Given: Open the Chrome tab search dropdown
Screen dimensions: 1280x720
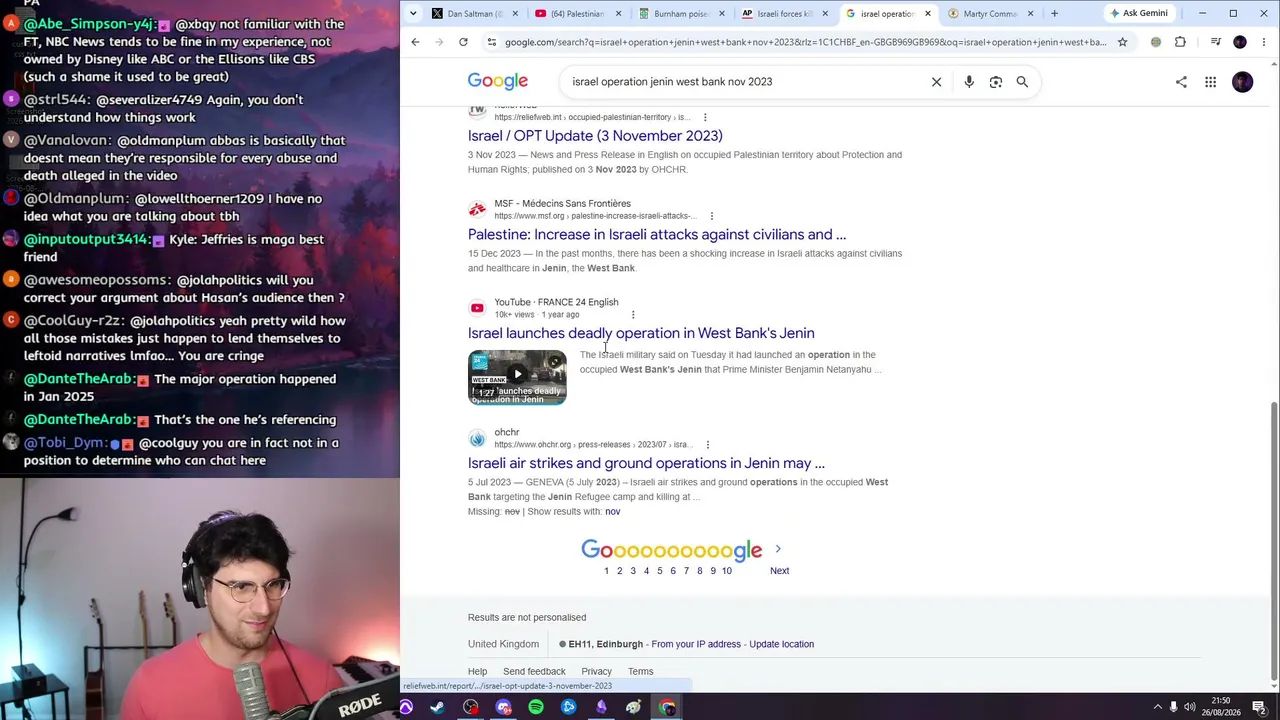Looking at the screenshot, I should coord(413,14).
